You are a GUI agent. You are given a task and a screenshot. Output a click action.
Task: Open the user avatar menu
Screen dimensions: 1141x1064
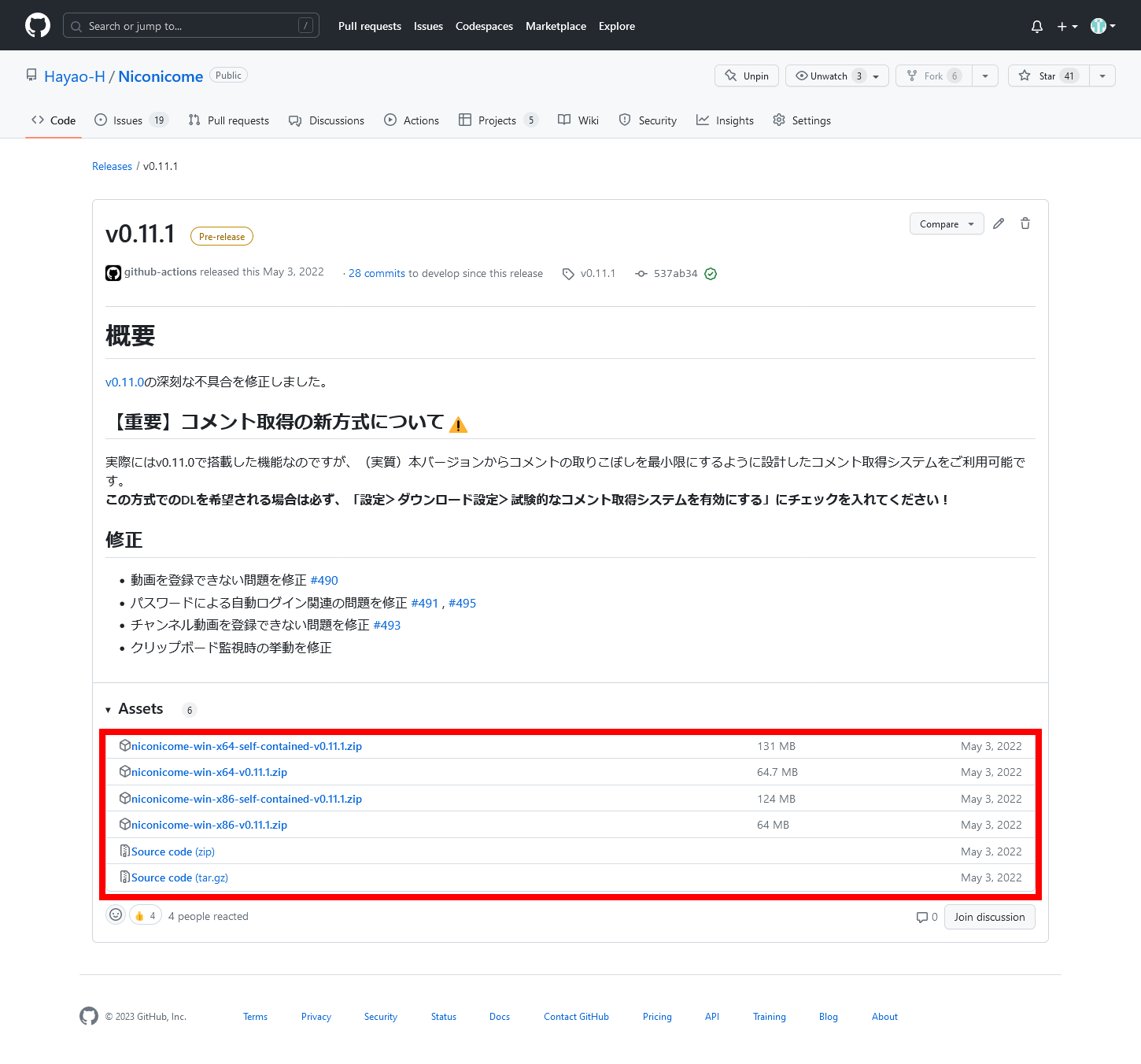pyautogui.click(x=1103, y=26)
